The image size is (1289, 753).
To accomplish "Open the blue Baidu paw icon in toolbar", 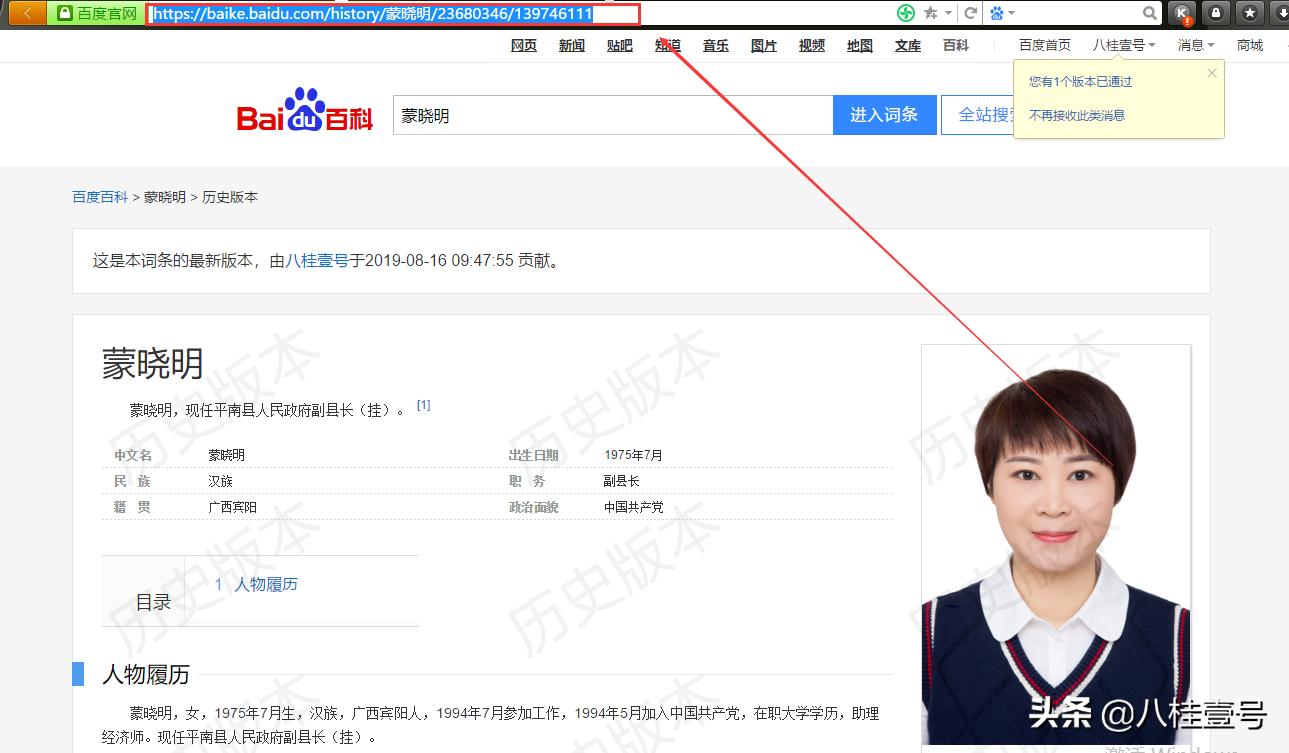I will tap(995, 13).
